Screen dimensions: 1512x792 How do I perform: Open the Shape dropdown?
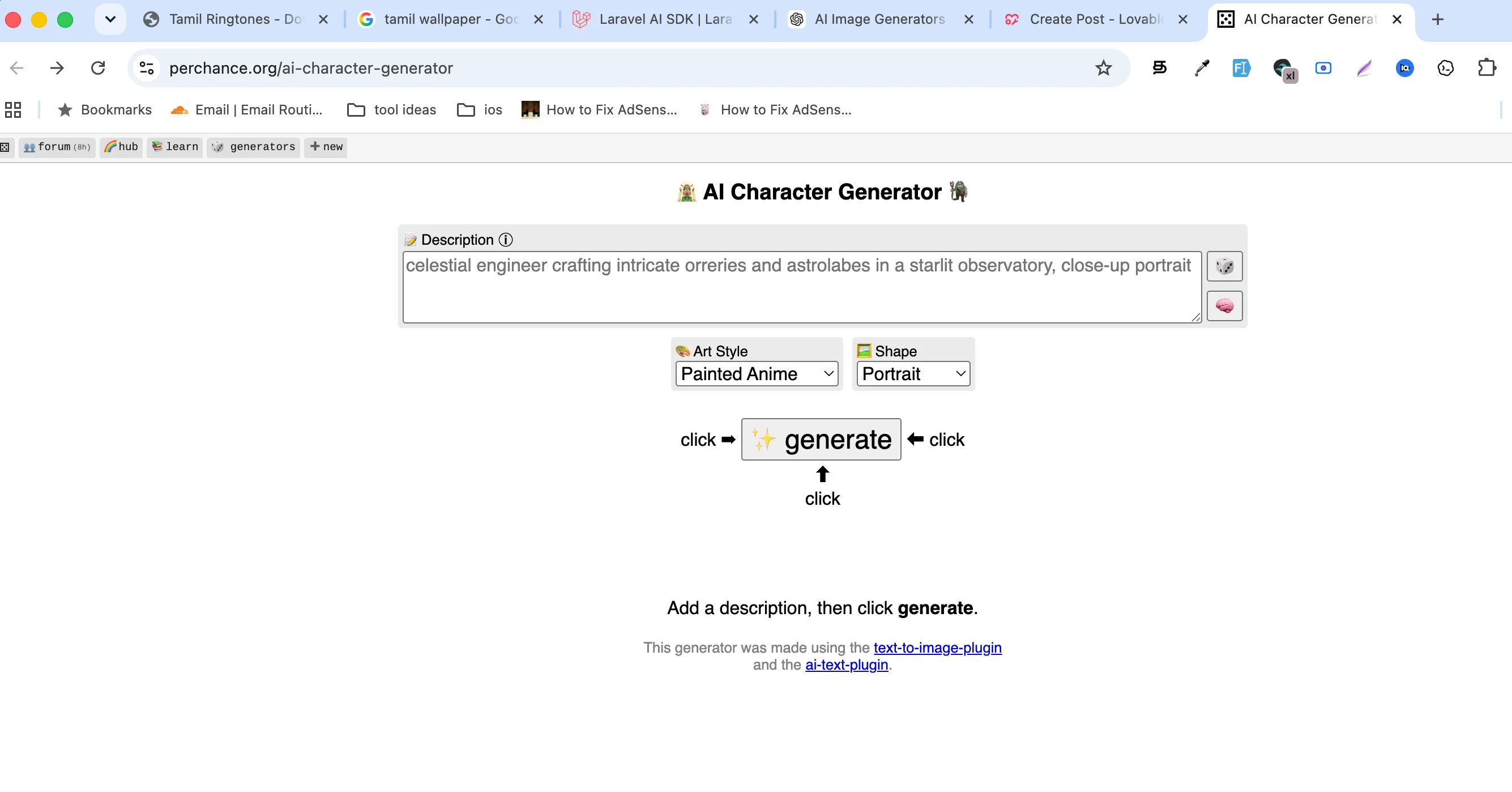coord(913,373)
